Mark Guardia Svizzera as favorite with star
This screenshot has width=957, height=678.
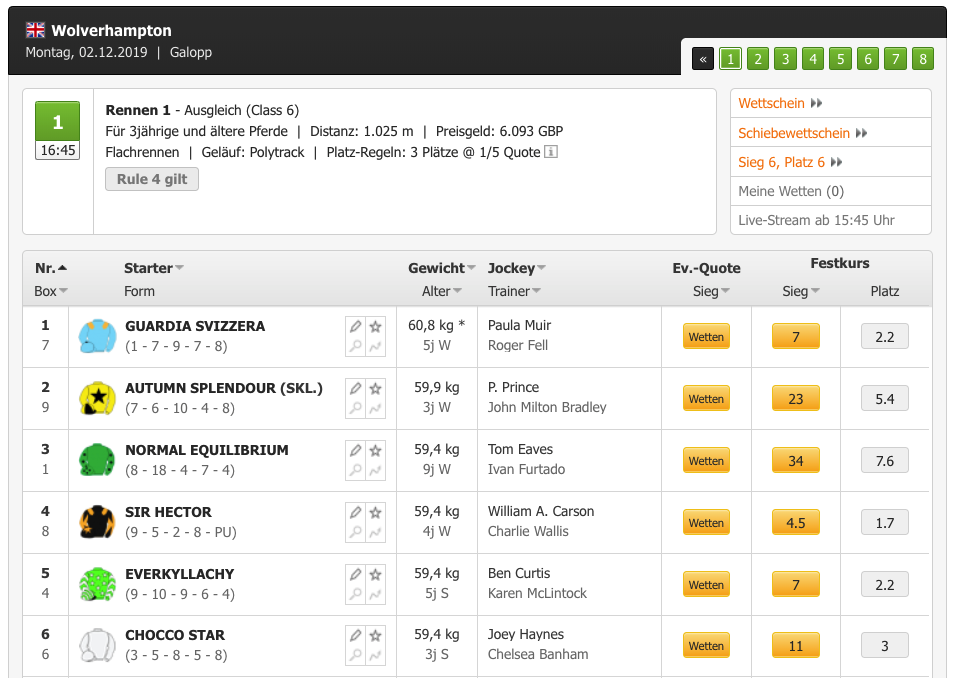375,326
